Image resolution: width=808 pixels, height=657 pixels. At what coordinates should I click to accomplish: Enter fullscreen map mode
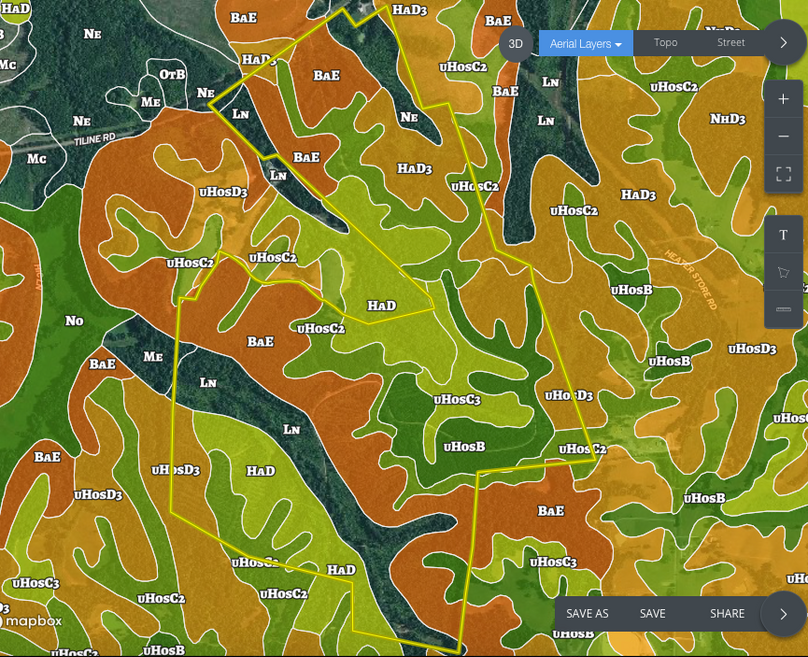[x=783, y=174]
